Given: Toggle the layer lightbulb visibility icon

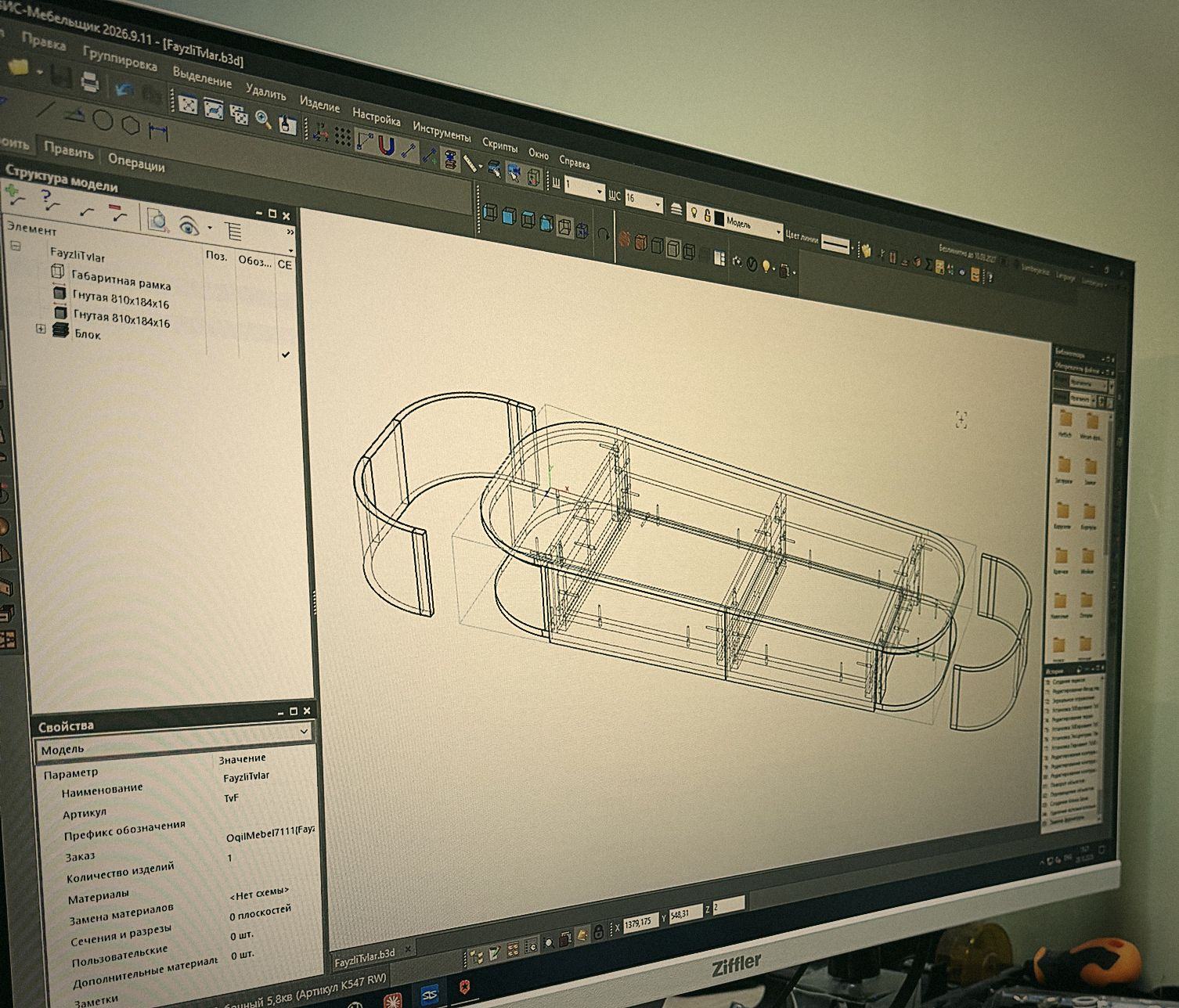Looking at the screenshot, I should [693, 214].
